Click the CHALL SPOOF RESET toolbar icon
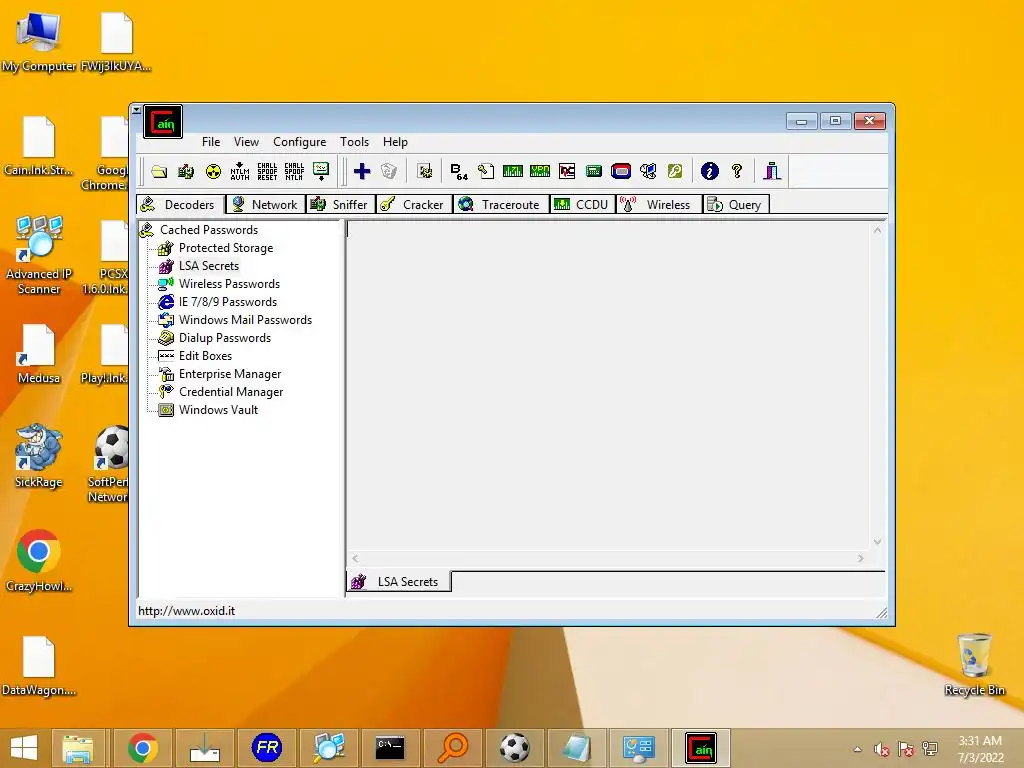 point(267,172)
